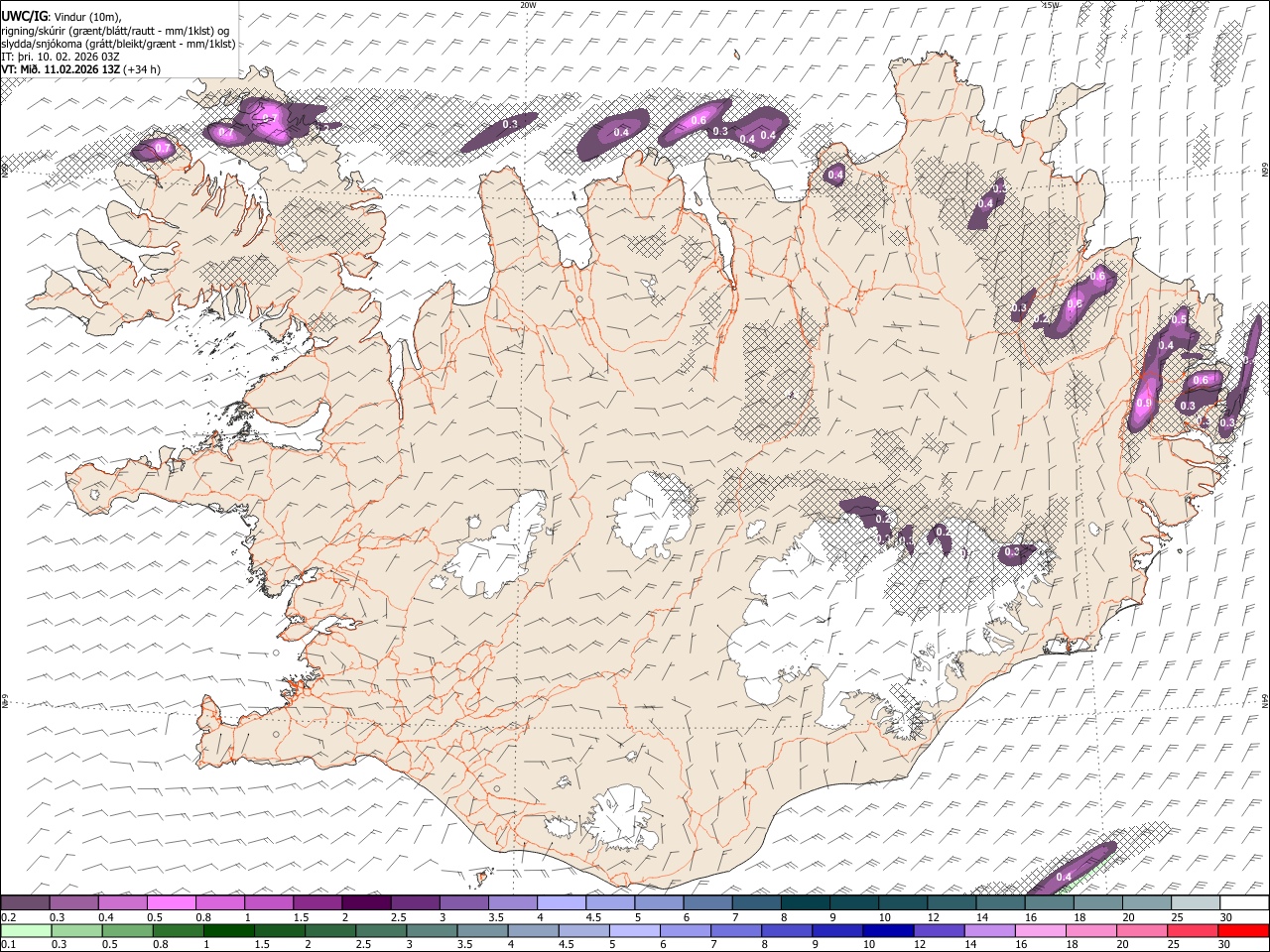
Task: Click the '(+34 h)' forecast offset text
Action: [143, 69]
